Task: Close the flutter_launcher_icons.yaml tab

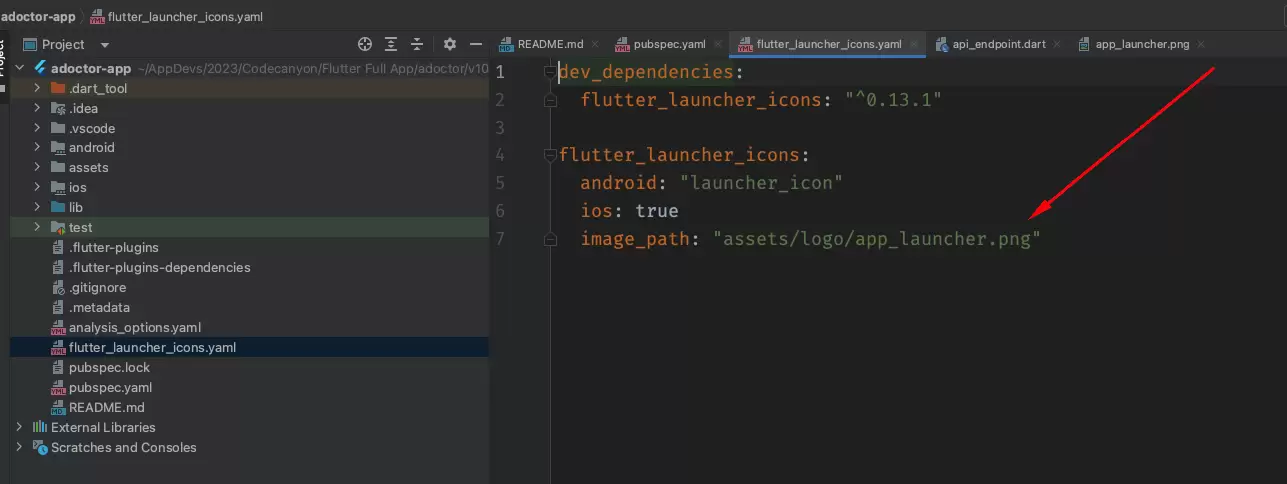Action: coord(913,45)
